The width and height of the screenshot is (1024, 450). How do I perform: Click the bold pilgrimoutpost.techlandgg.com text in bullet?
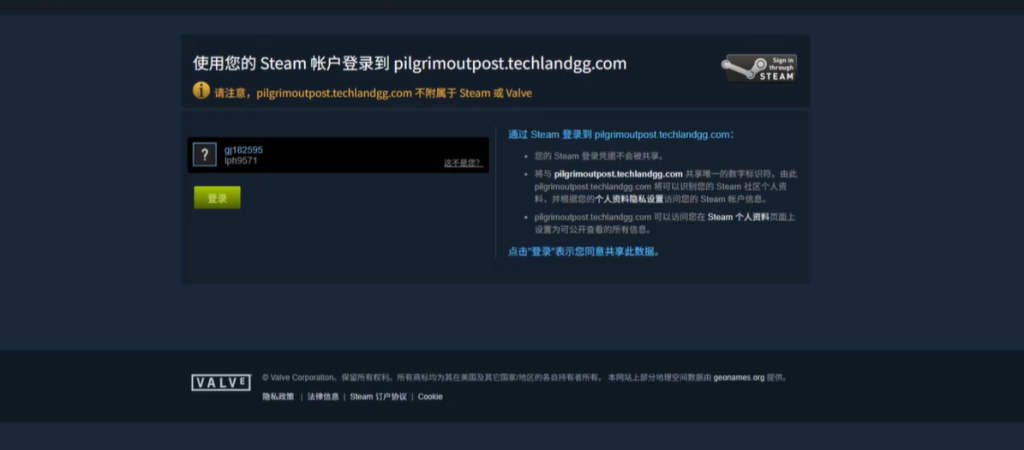618,174
